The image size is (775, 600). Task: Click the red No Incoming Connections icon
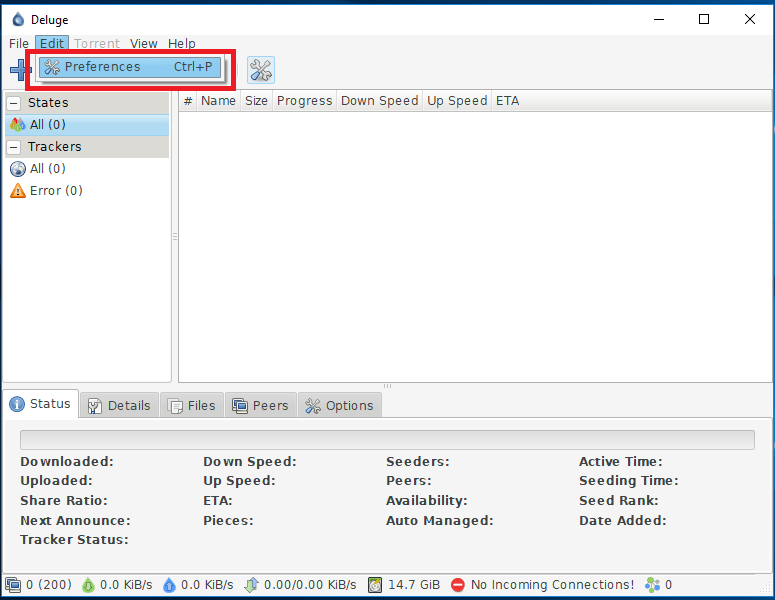(x=458, y=585)
